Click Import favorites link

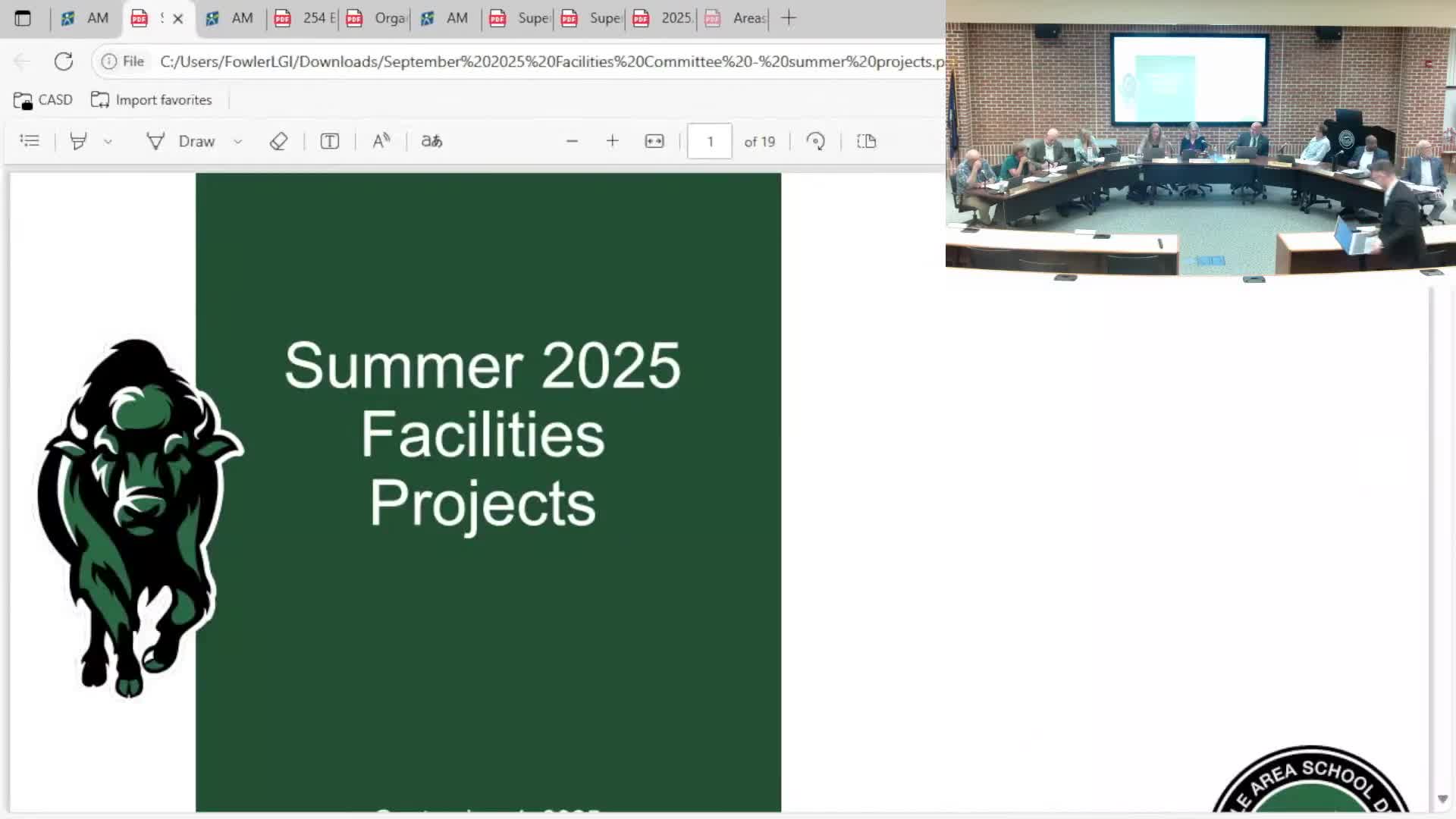(152, 100)
